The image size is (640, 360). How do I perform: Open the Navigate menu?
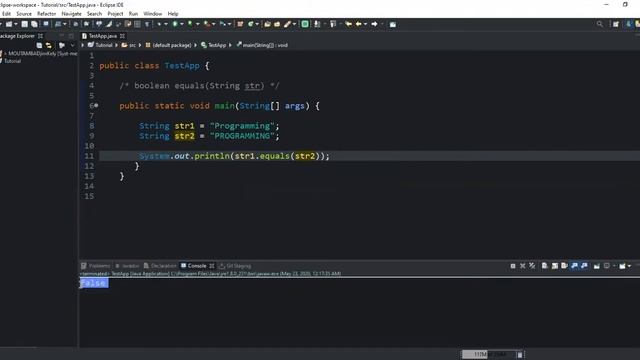(71, 14)
